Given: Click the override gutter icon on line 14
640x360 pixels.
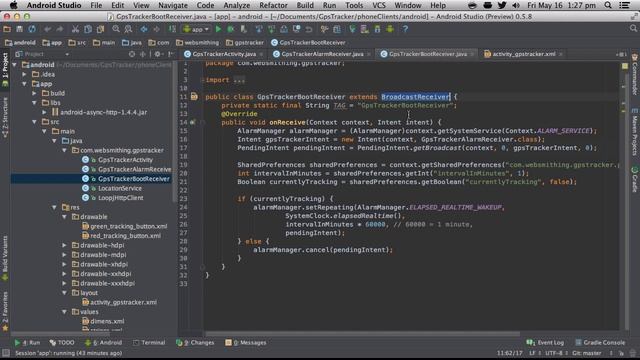Looking at the screenshot, I should [193, 122].
